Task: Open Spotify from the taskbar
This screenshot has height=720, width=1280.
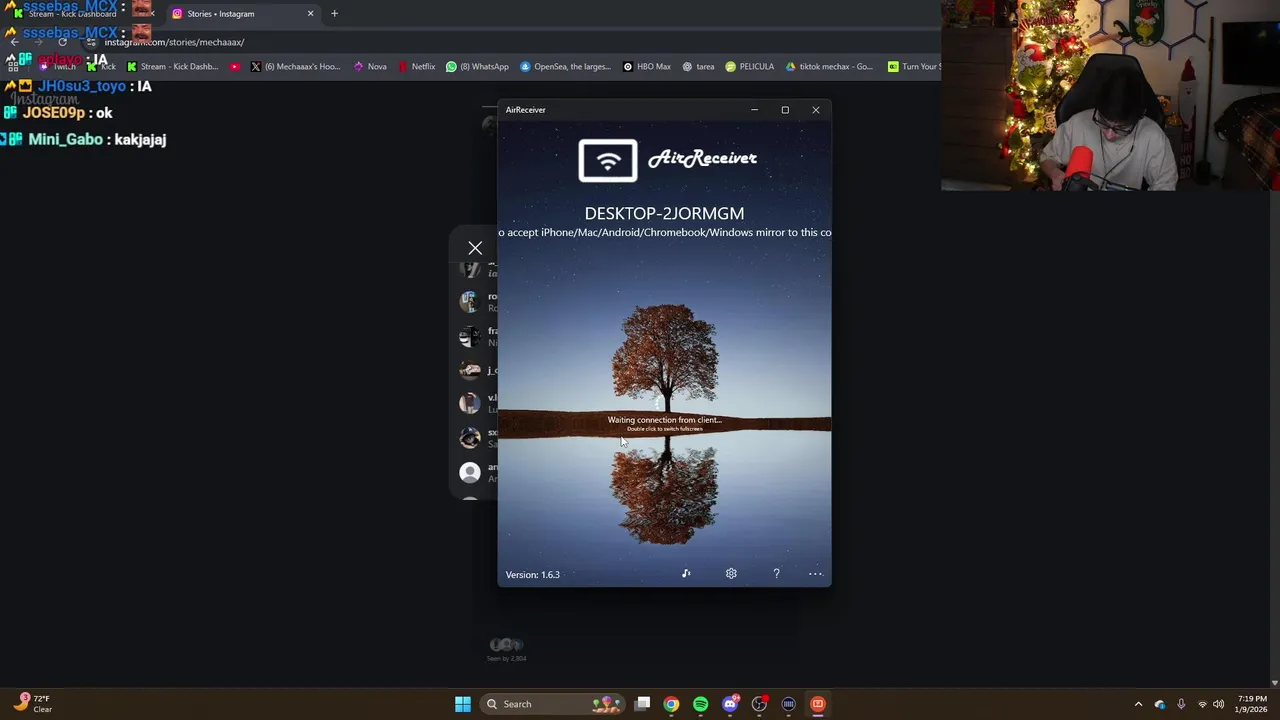Action: [x=700, y=704]
